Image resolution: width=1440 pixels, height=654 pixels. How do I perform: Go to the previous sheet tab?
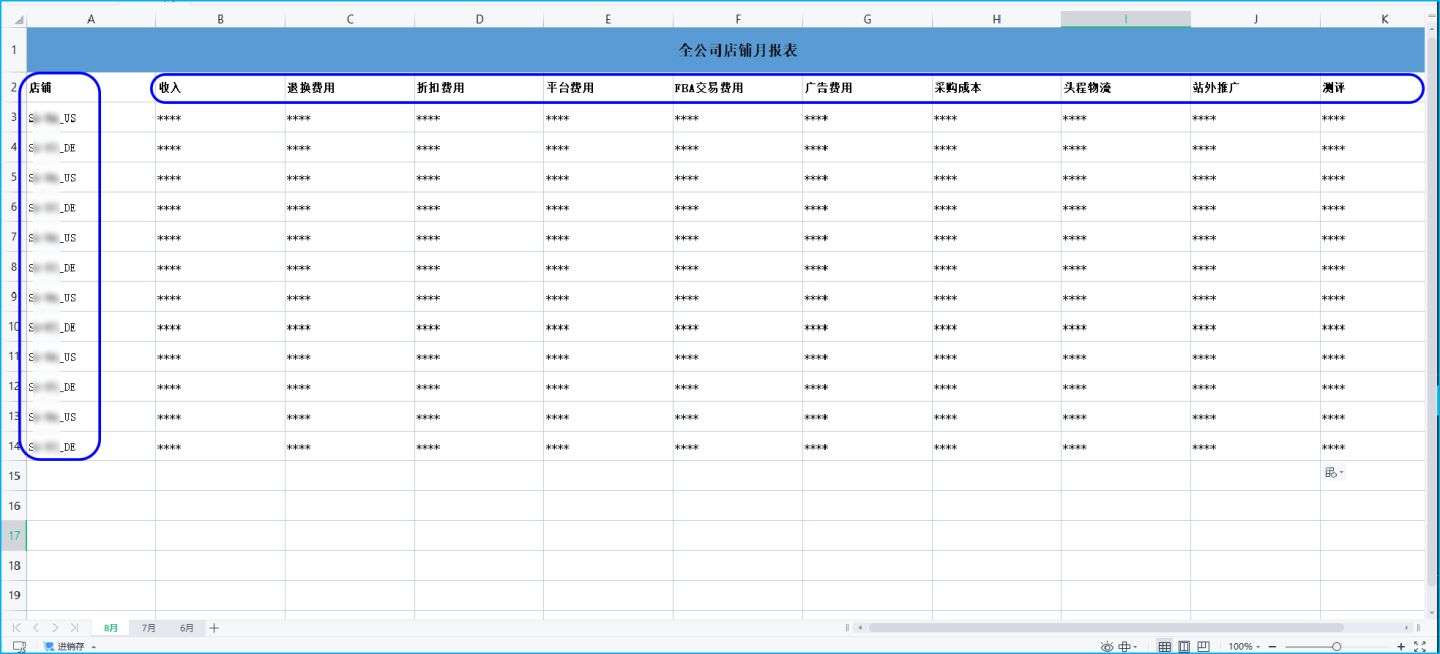click(x=36, y=627)
